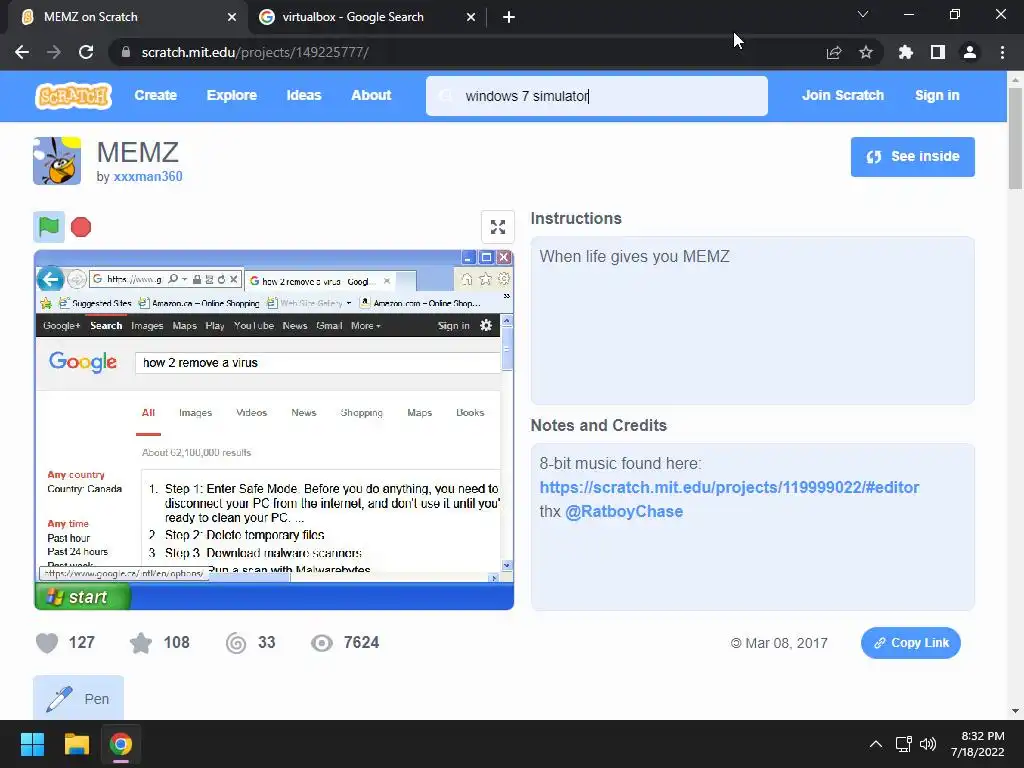This screenshot has height=768, width=1024.
Task: Click the See inside button
Action: pos(912,157)
